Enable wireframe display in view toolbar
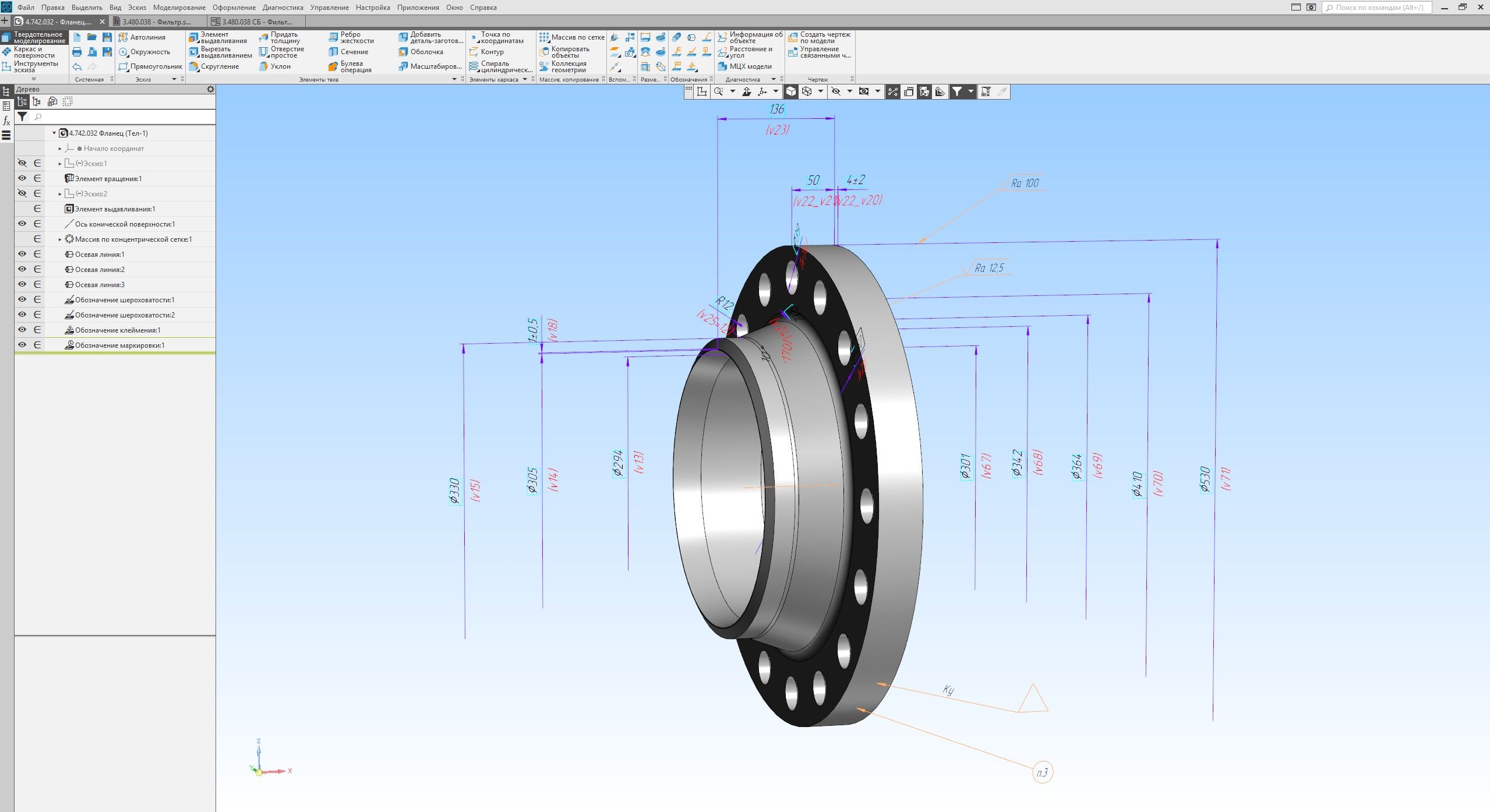 click(807, 91)
